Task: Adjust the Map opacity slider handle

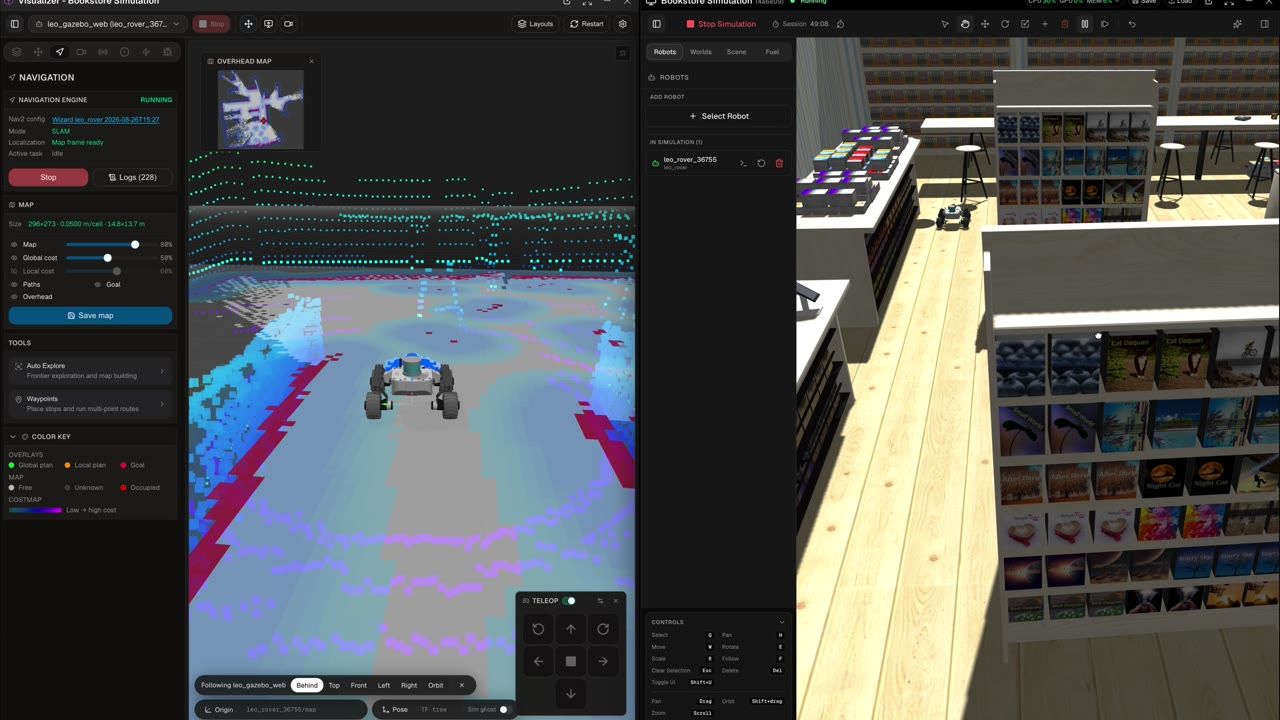Action: click(x=135, y=244)
